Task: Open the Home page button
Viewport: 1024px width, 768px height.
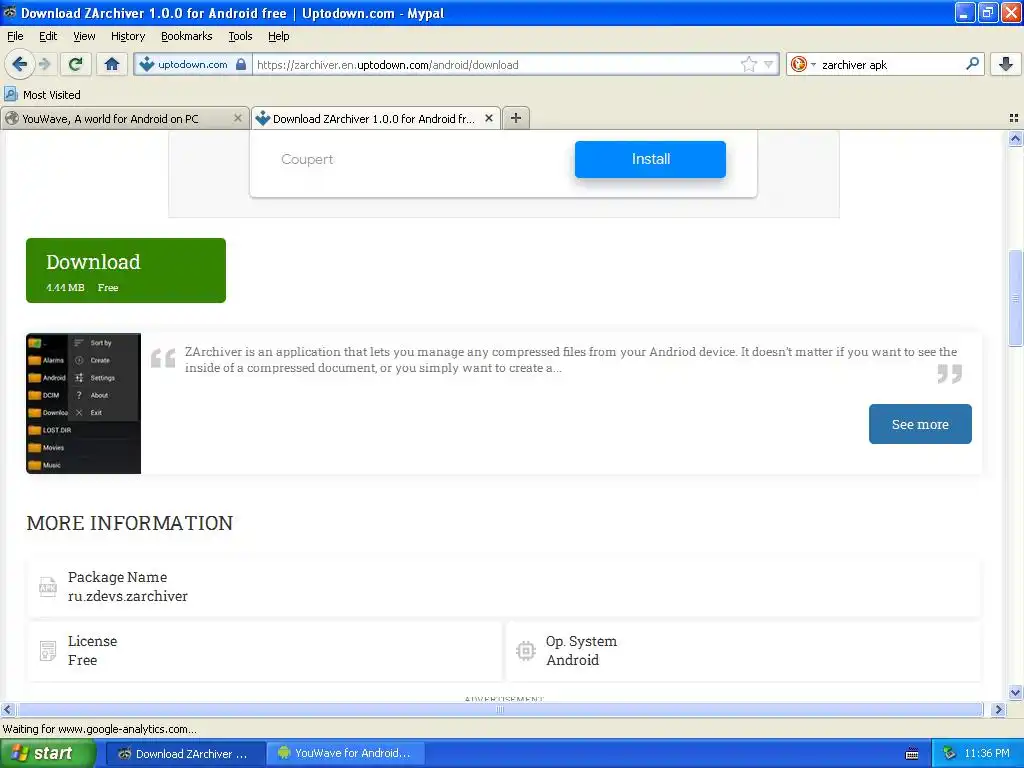Action: tap(112, 64)
